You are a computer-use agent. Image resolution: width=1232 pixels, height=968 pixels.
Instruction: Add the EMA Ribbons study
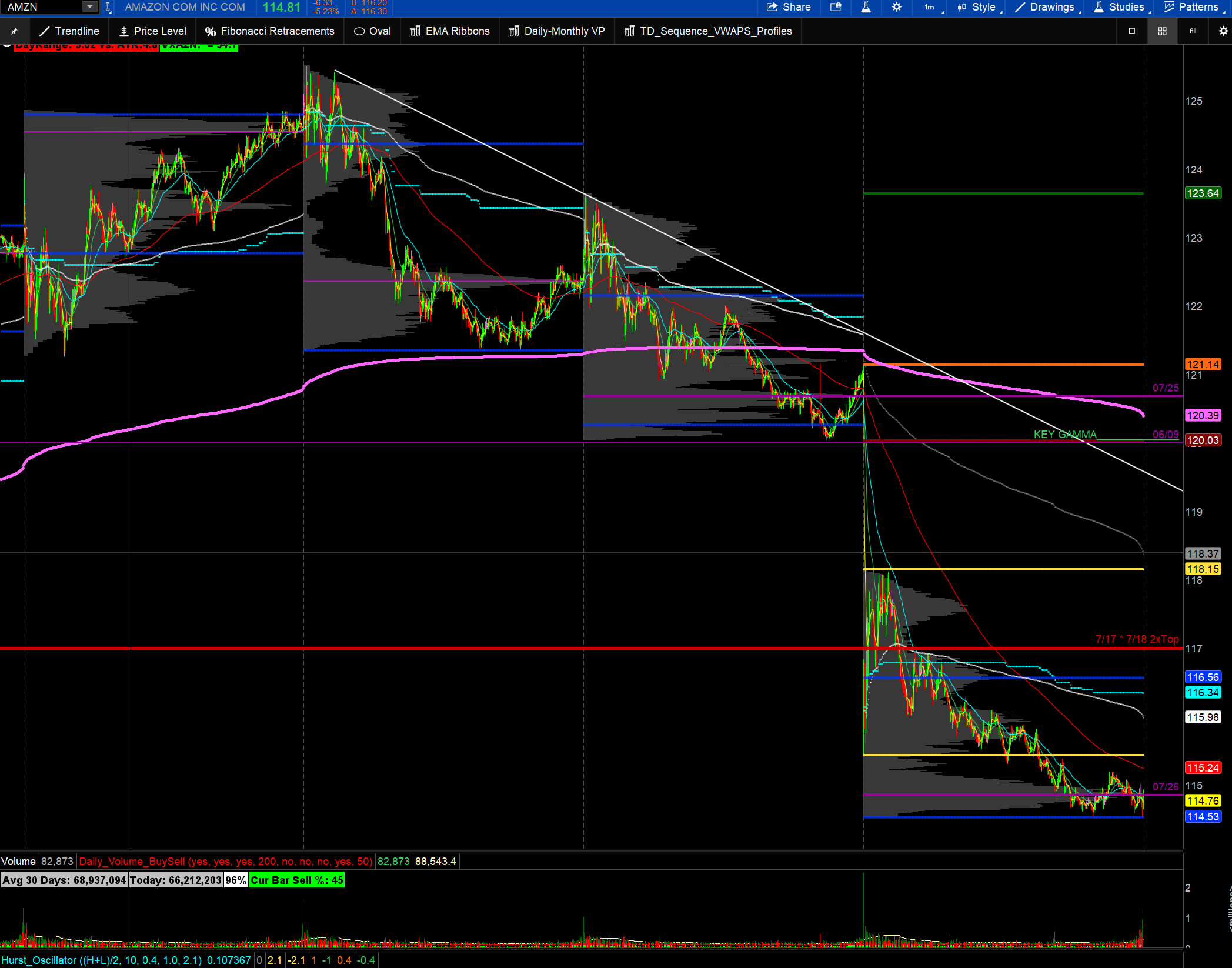(450, 31)
